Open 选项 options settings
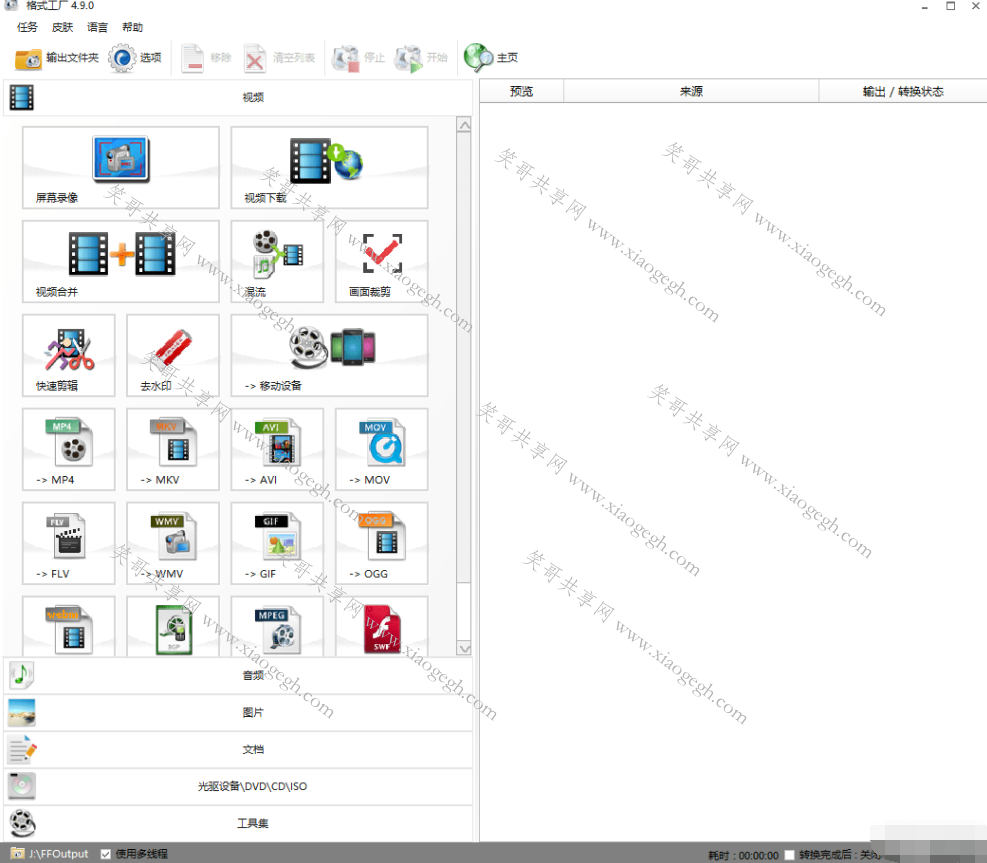987x863 pixels. coord(135,58)
